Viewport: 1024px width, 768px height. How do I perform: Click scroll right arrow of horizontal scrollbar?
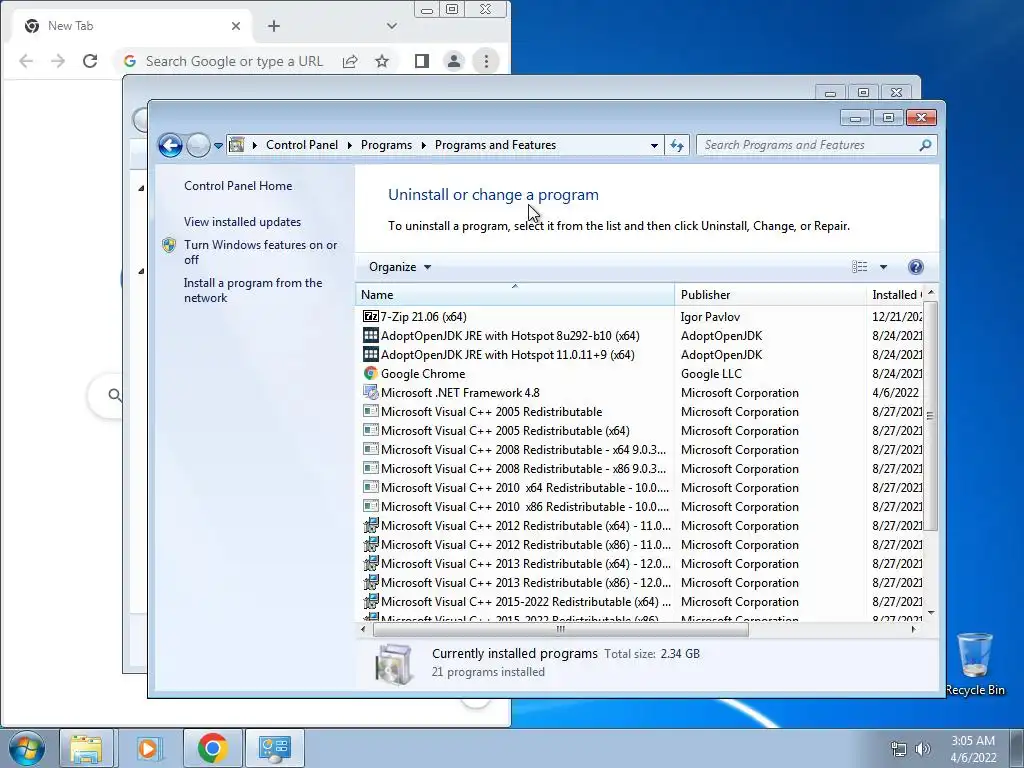click(914, 630)
